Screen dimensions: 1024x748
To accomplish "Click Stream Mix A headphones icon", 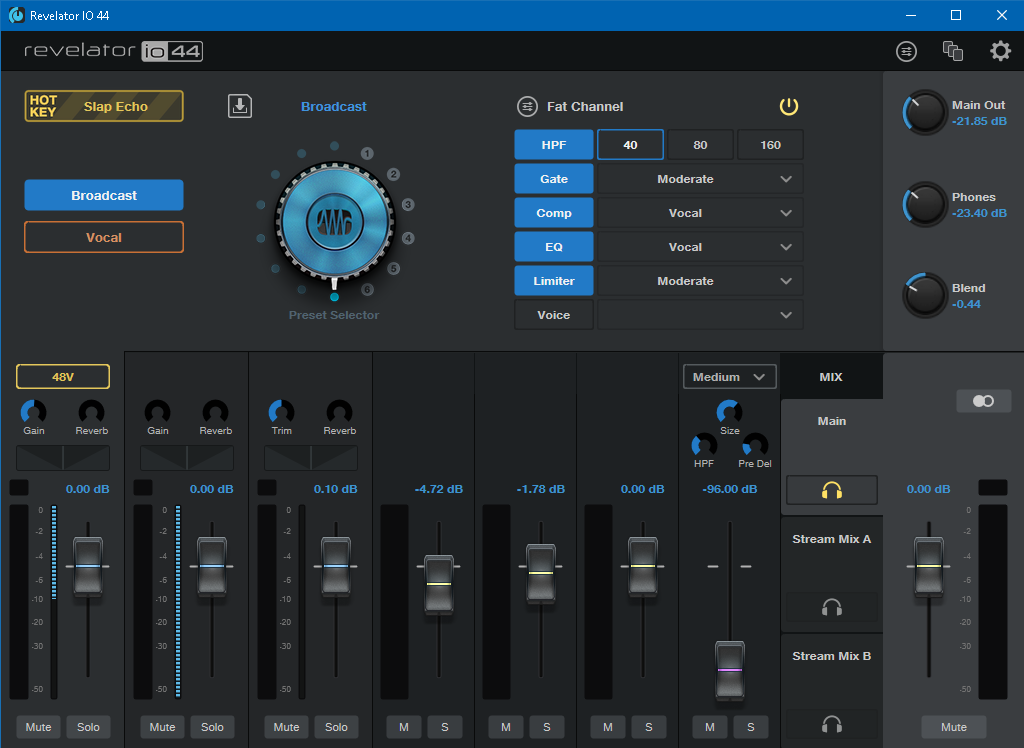I will pyautogui.click(x=831, y=608).
